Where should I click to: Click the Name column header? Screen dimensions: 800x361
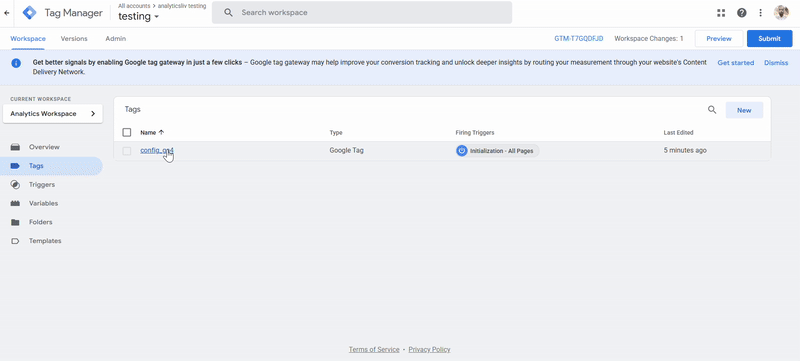click(148, 133)
